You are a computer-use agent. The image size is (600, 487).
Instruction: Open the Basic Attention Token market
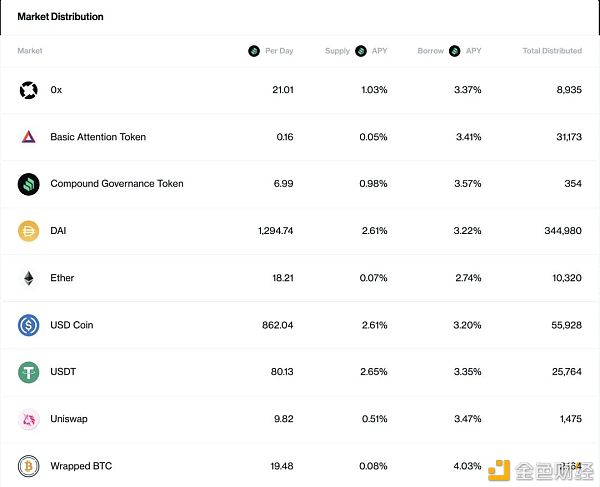[98, 137]
